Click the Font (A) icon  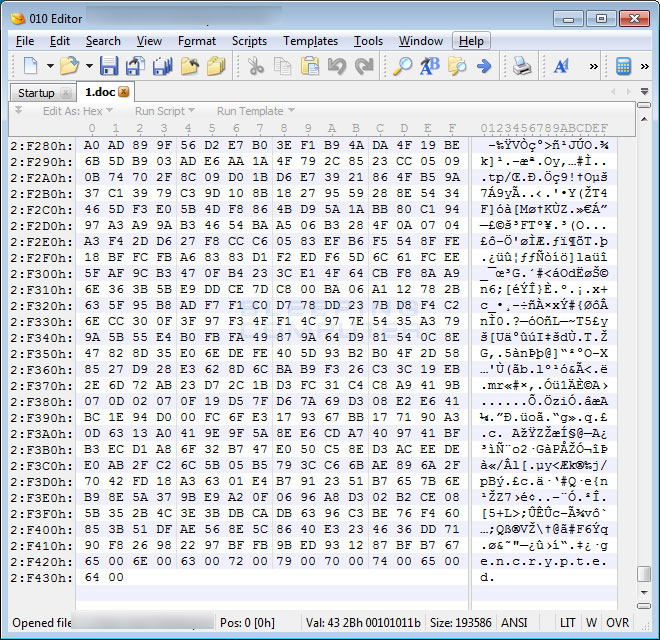(561, 66)
